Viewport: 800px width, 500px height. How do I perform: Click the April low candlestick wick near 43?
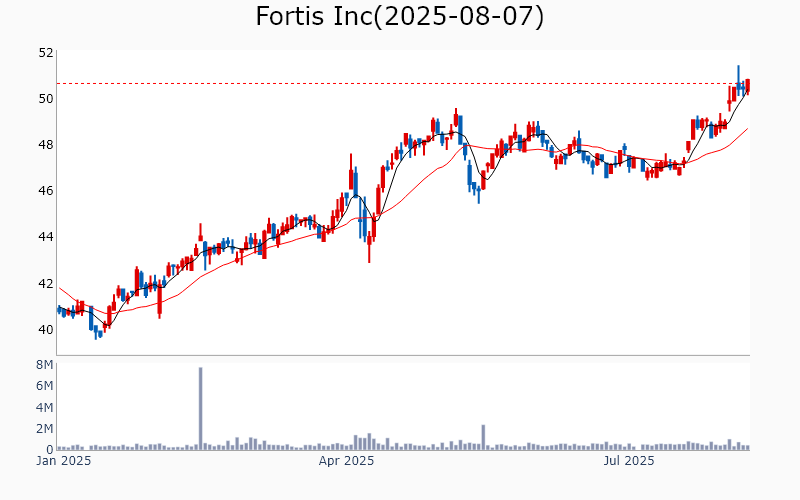click(x=369, y=255)
